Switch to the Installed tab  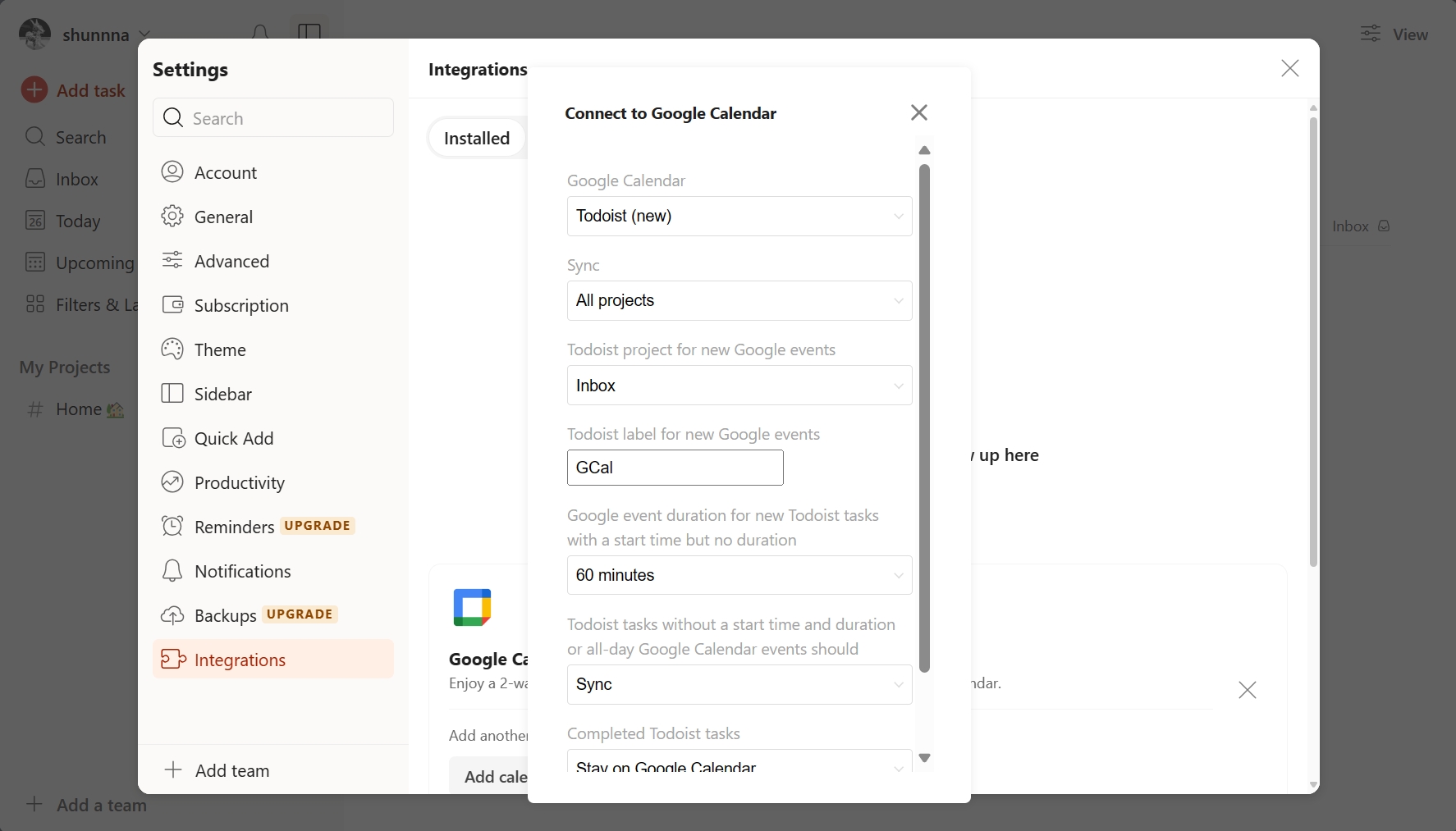[x=477, y=138]
